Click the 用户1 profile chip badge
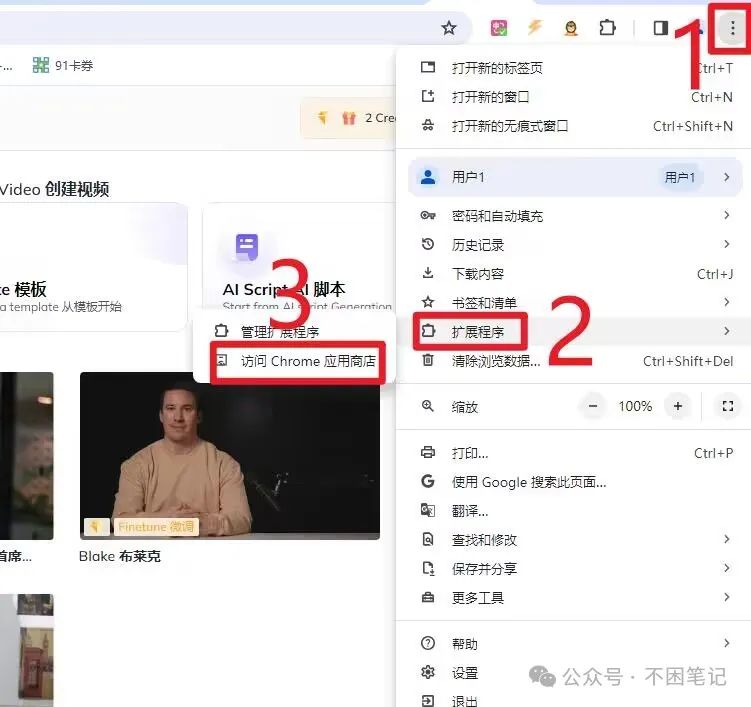The height and width of the screenshot is (707, 751). coord(679,177)
